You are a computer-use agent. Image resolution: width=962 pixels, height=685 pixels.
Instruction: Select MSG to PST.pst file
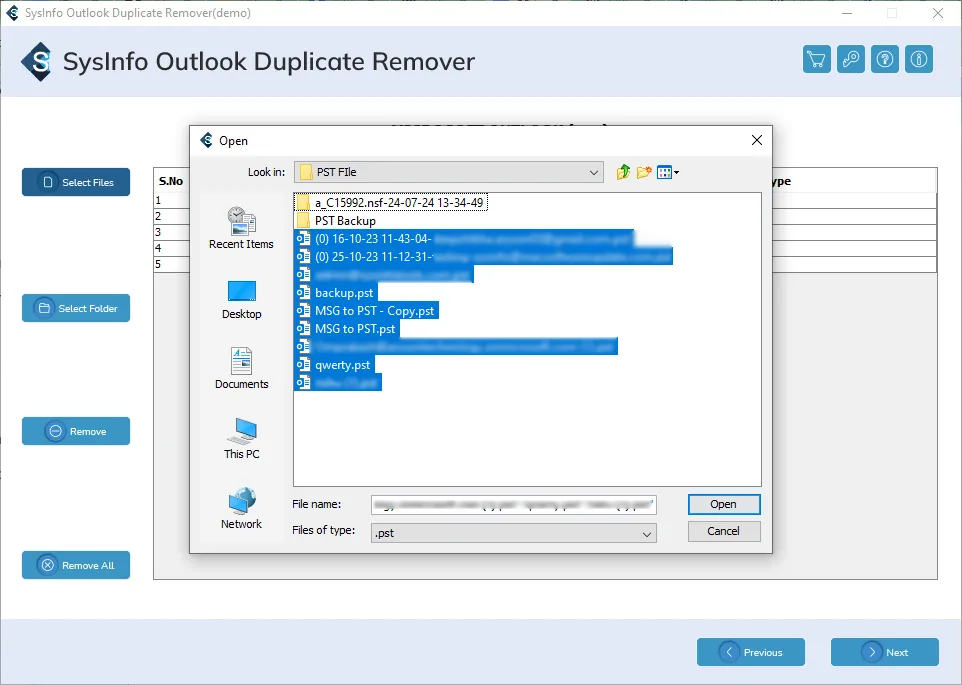click(347, 329)
